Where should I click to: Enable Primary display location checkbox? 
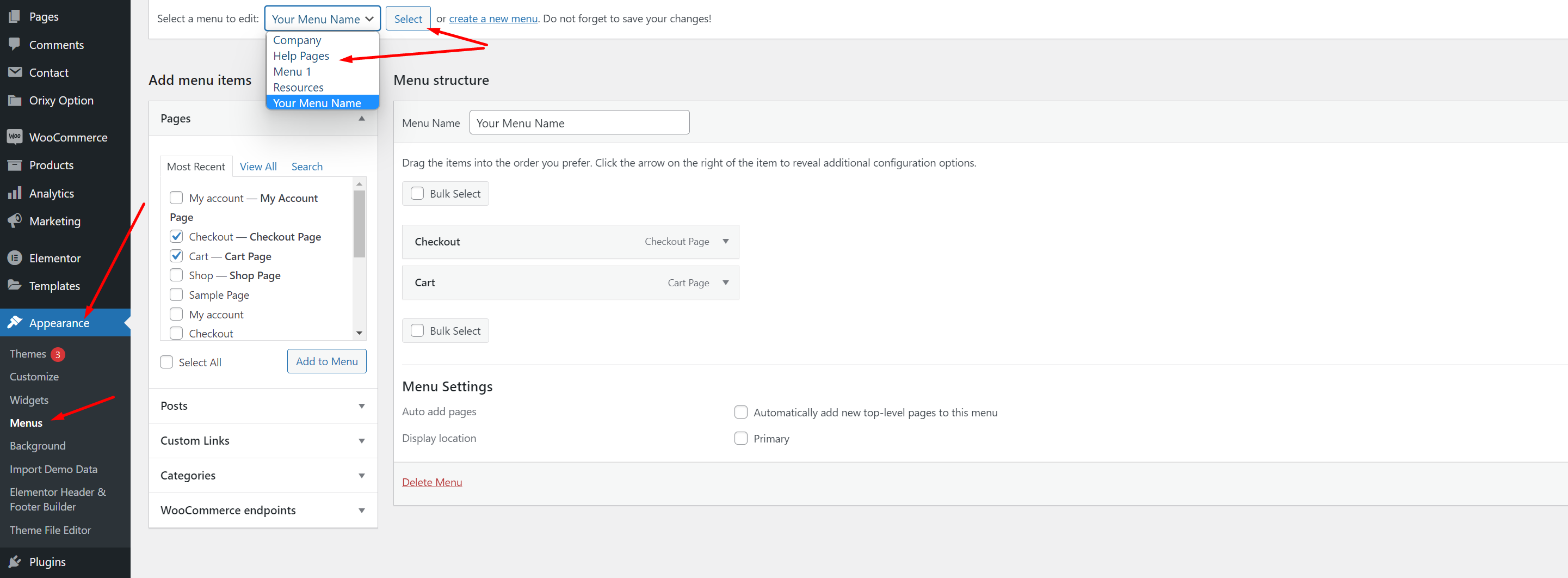(x=740, y=438)
